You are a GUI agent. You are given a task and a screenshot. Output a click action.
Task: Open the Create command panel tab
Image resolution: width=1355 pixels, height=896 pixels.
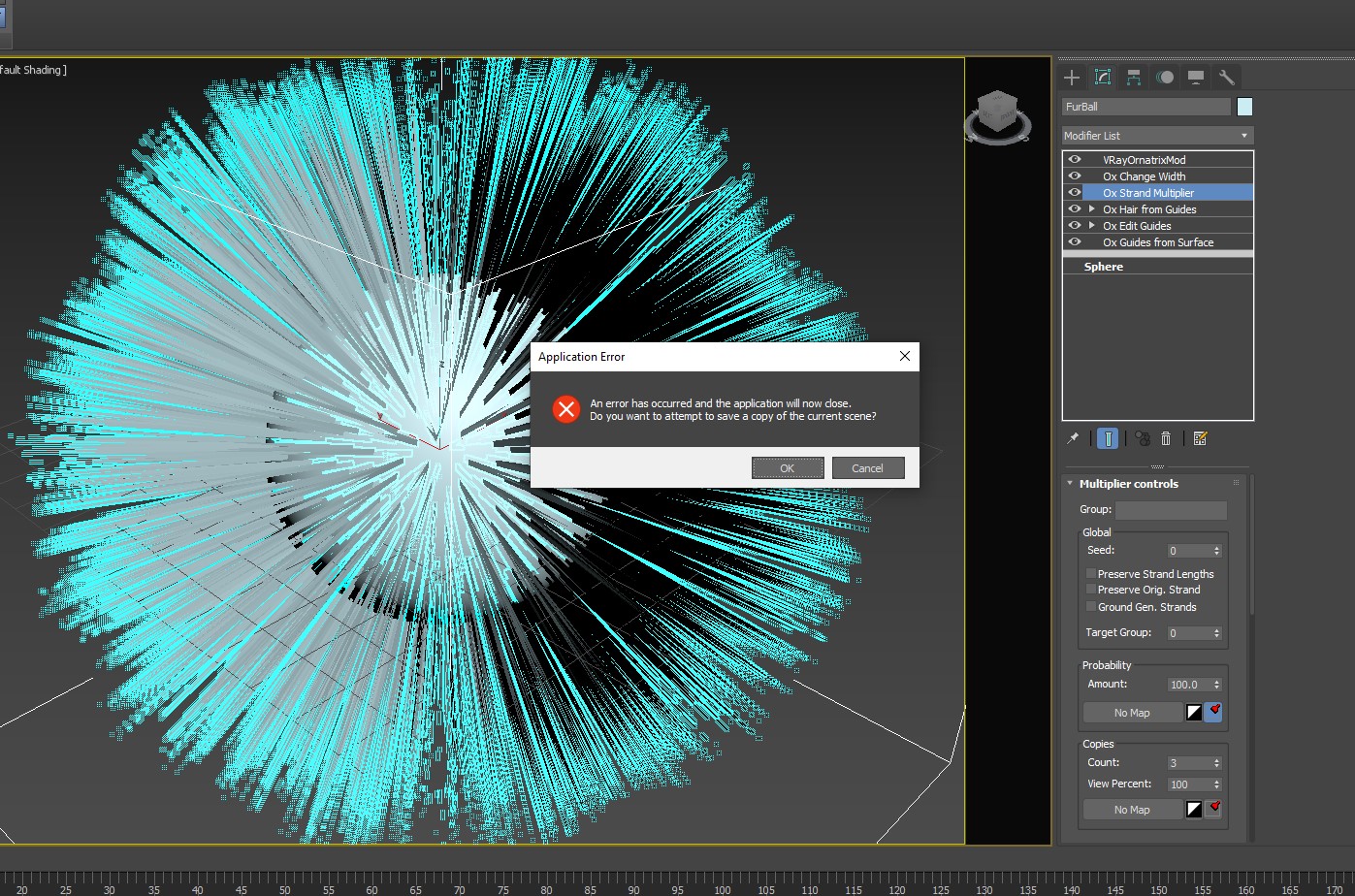point(1072,78)
